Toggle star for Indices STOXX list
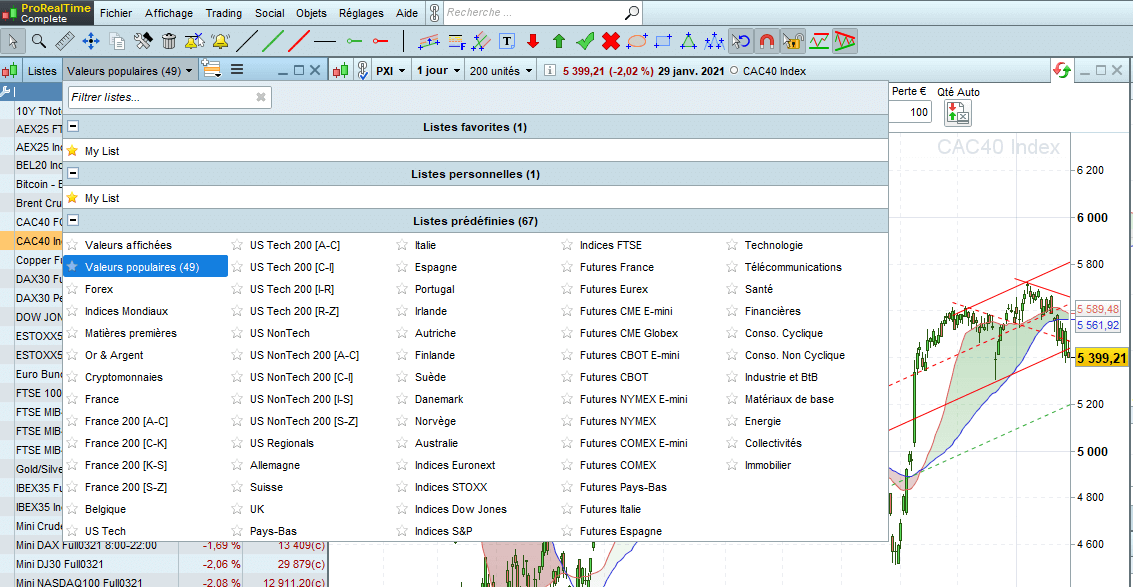Viewport: 1133px width, 587px height. coord(402,487)
